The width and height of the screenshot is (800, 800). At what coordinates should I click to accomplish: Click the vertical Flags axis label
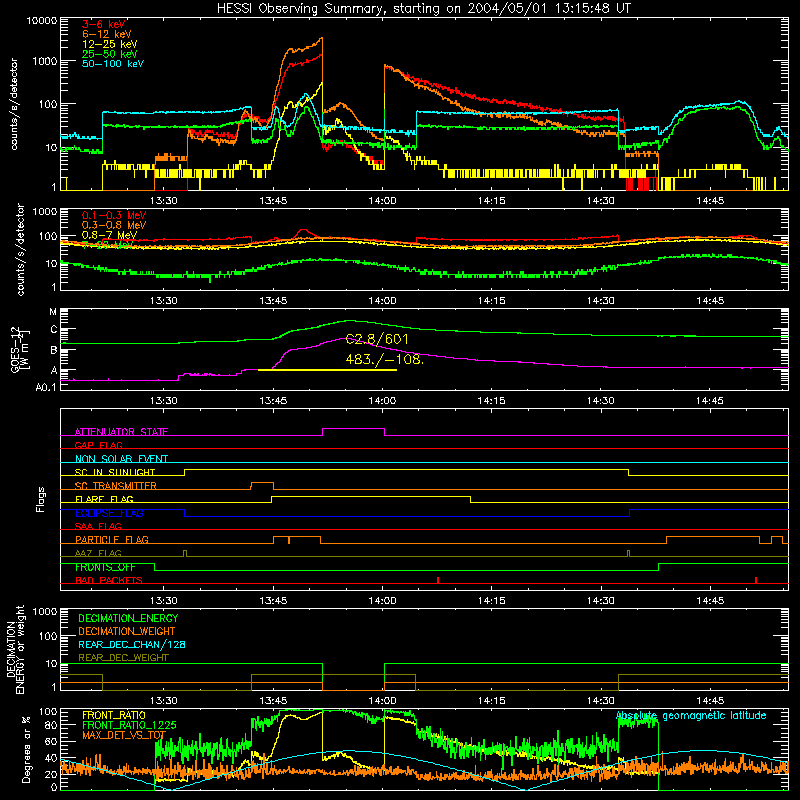40,499
